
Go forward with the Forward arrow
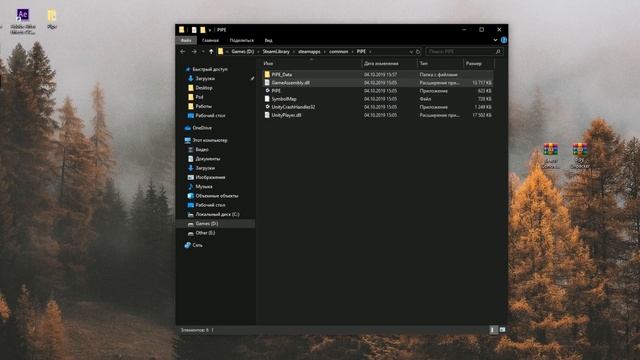point(194,52)
